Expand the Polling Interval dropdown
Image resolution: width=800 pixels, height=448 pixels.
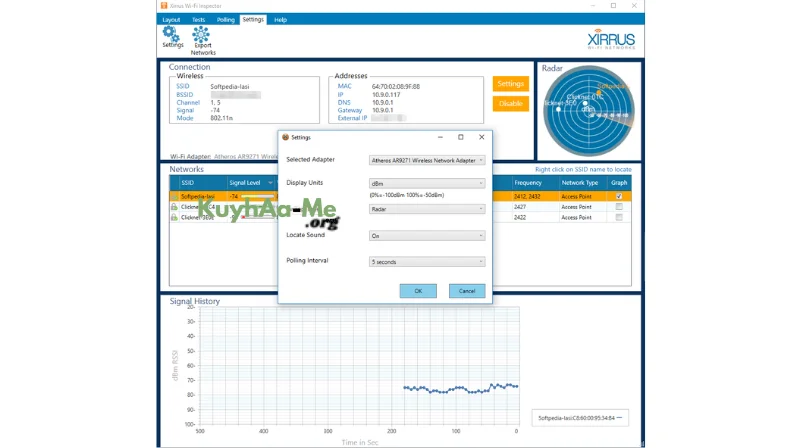click(x=427, y=262)
